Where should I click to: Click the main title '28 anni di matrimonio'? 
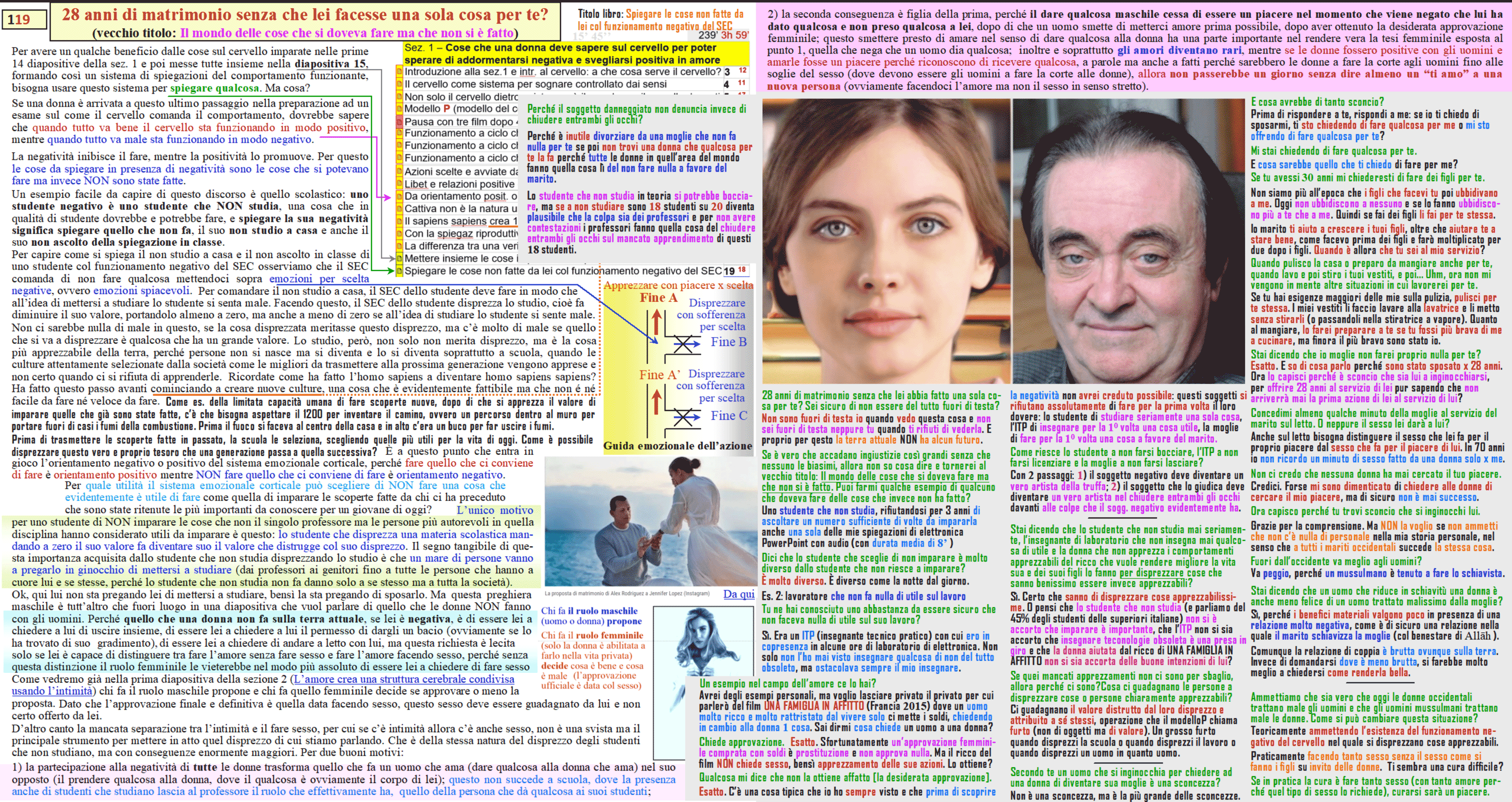coord(305,14)
